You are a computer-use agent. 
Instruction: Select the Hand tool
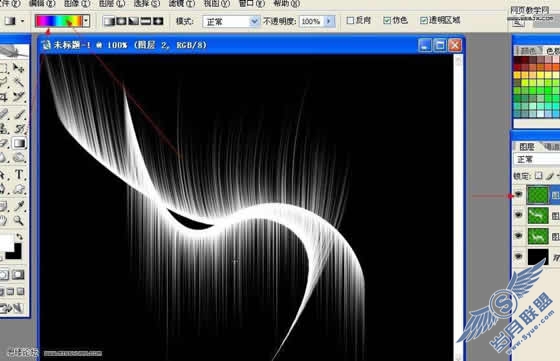tap(4, 221)
